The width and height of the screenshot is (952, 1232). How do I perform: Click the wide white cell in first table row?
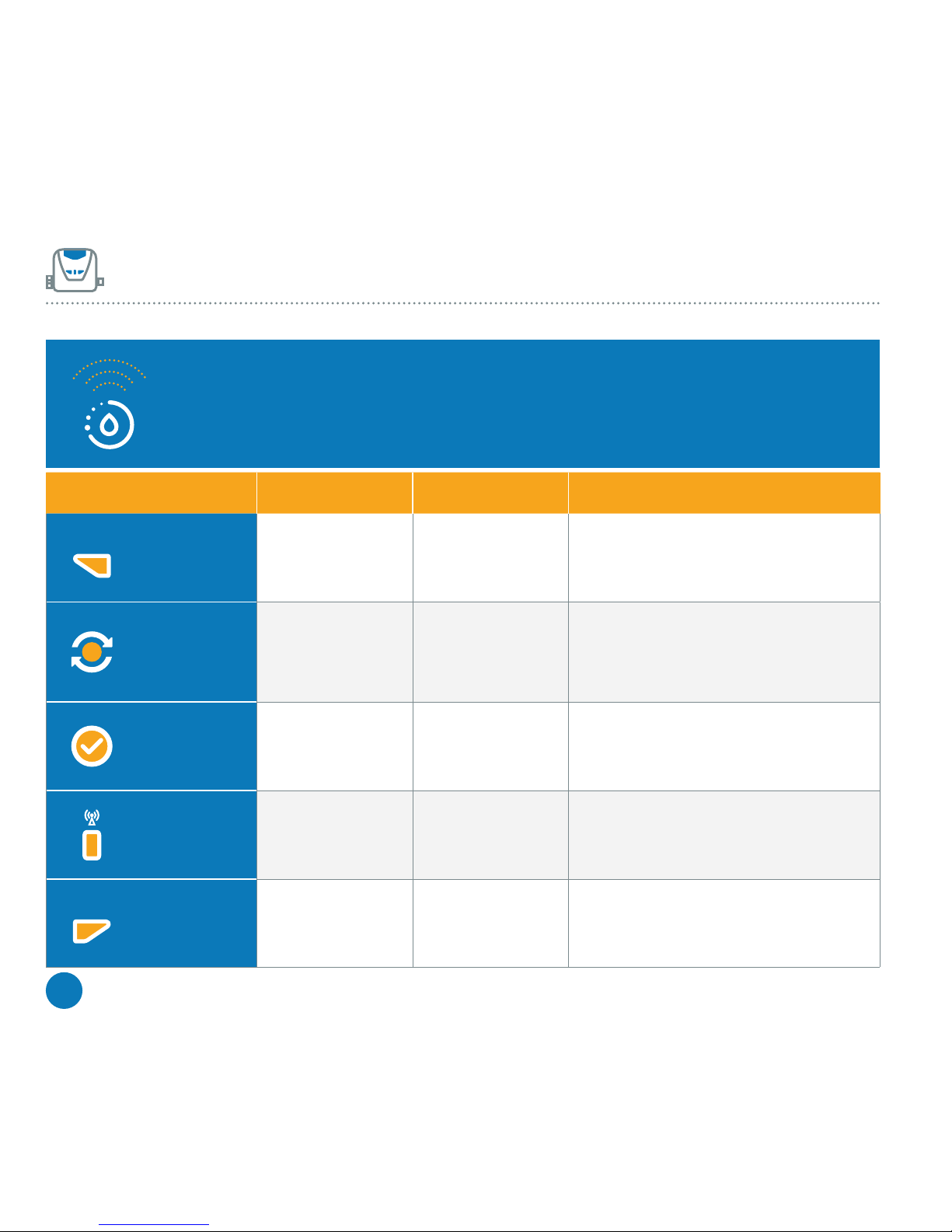click(724, 557)
